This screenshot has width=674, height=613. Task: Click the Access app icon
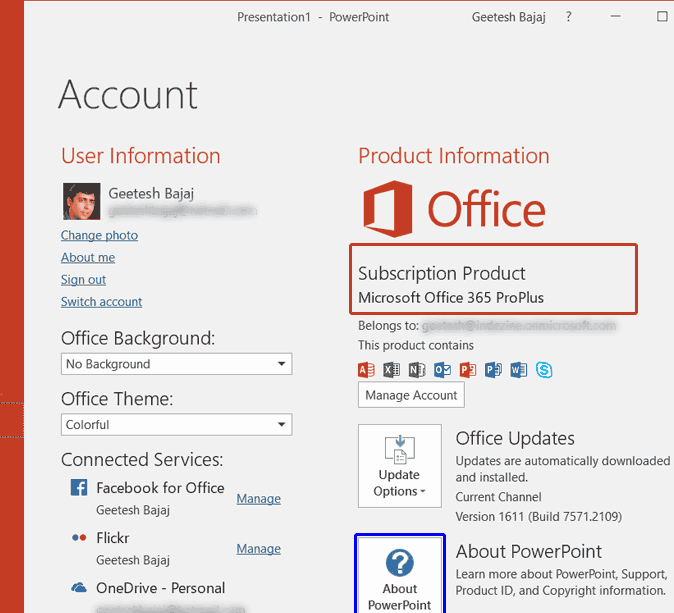click(x=366, y=370)
